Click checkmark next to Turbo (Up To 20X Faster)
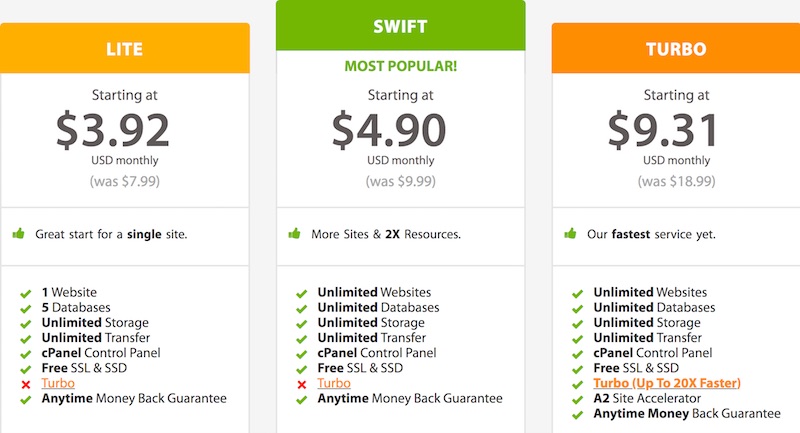The width and height of the screenshot is (800, 433). 578,385
